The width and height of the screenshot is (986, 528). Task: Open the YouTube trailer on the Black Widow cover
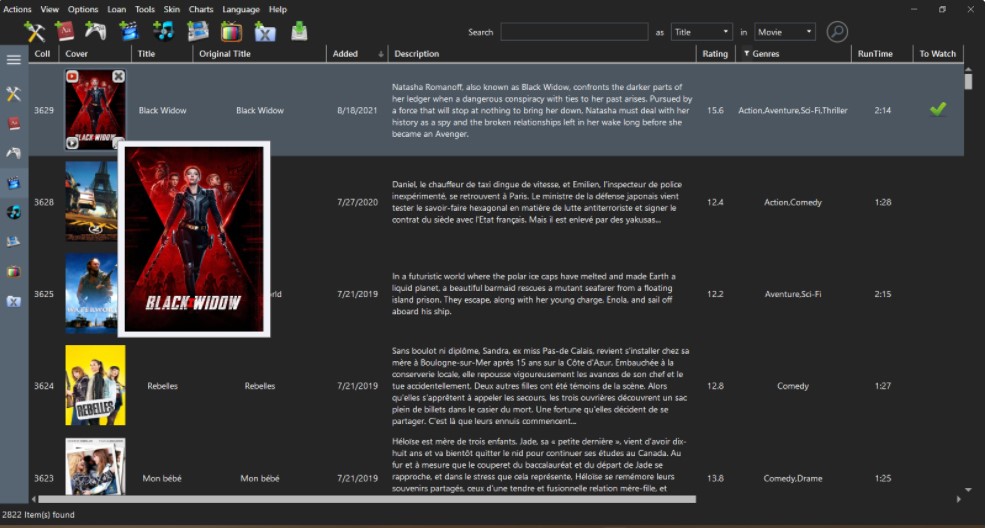pos(72,77)
